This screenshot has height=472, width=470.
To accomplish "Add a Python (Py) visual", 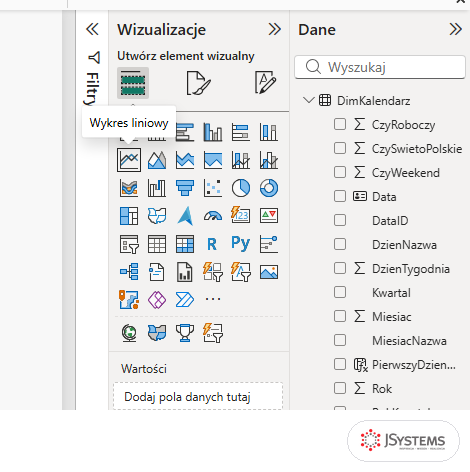I will (241, 243).
